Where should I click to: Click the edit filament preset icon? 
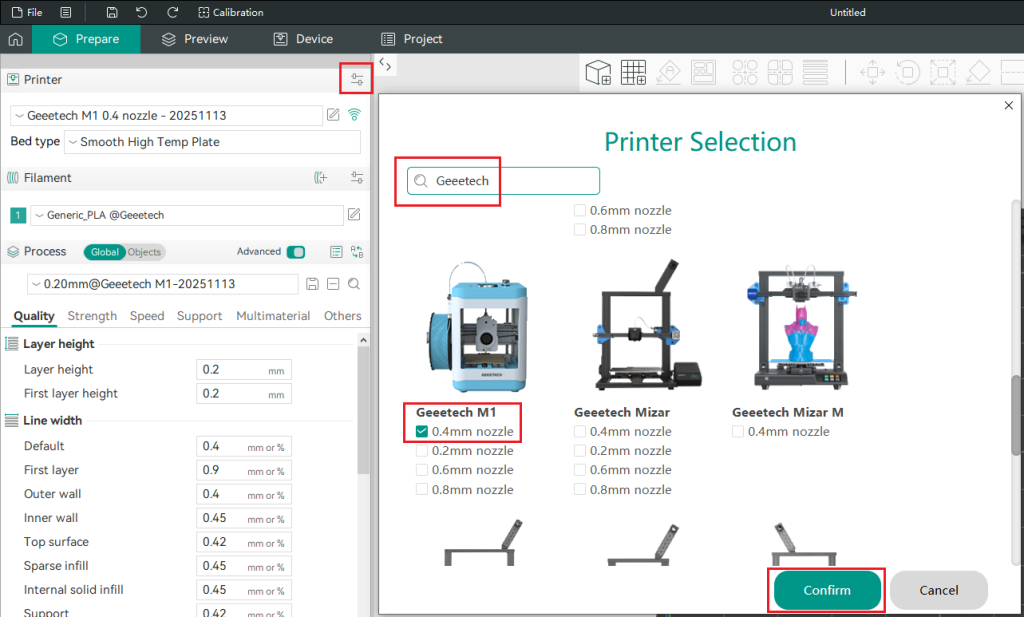click(353, 215)
